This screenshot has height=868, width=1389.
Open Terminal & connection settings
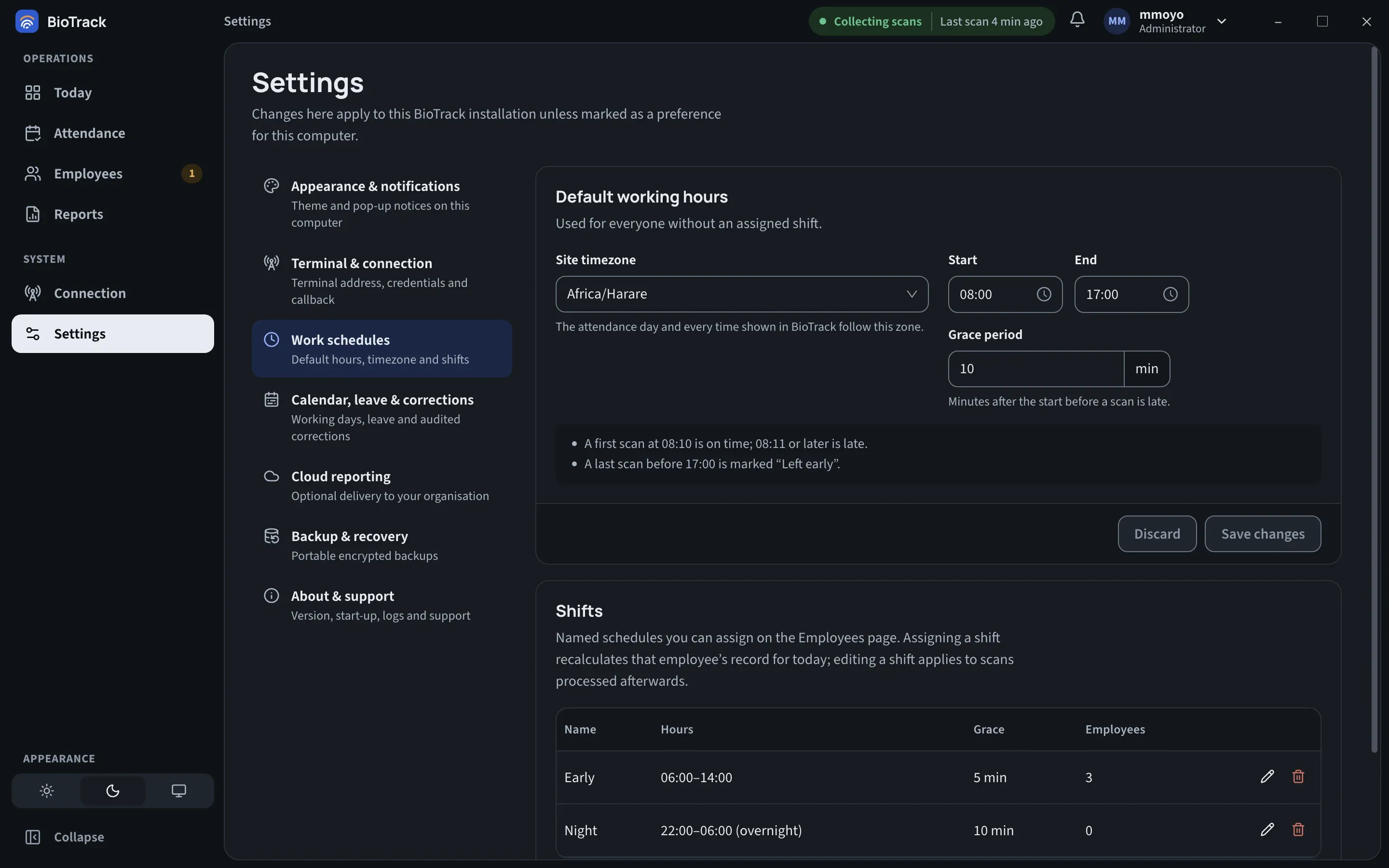381,281
